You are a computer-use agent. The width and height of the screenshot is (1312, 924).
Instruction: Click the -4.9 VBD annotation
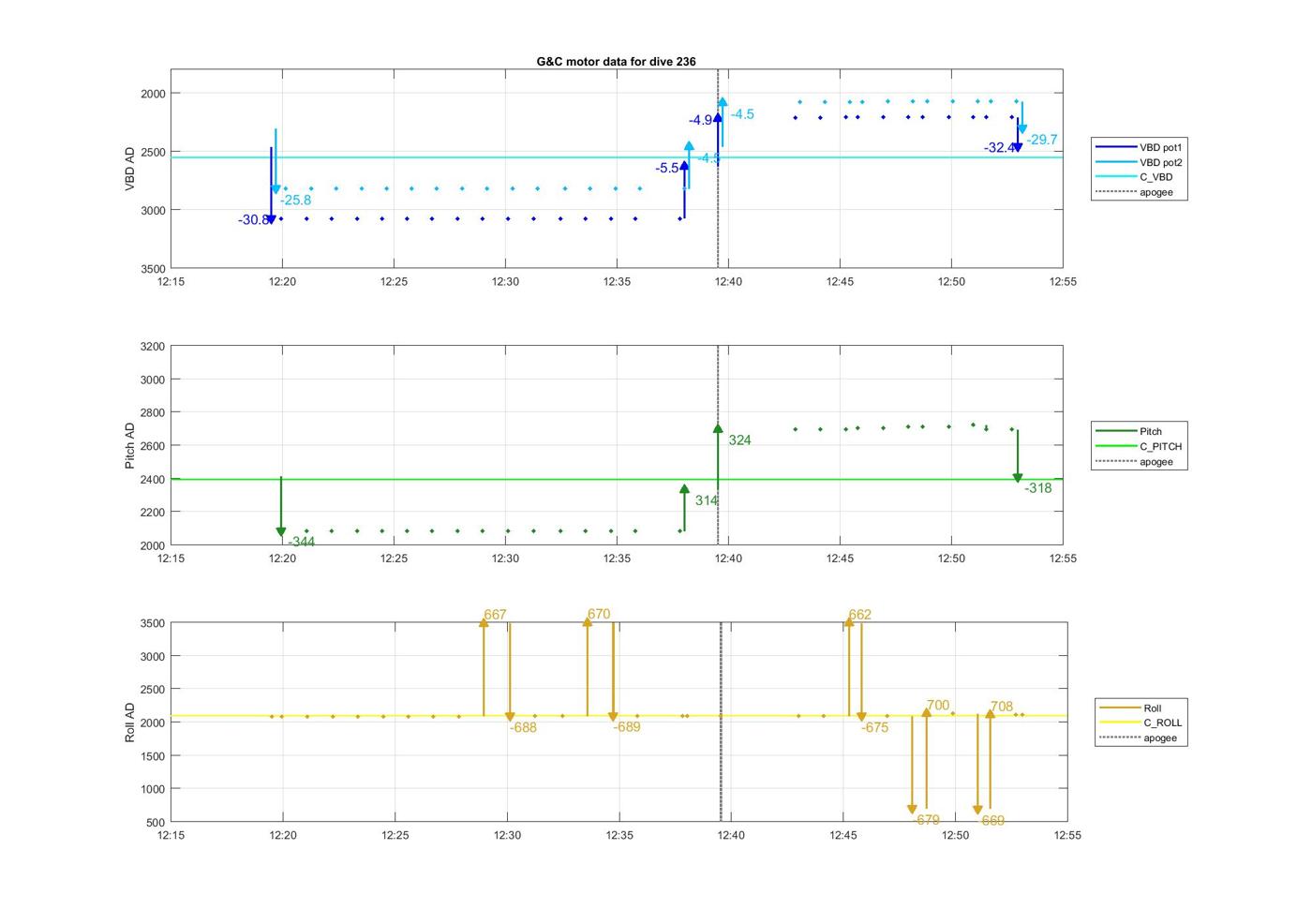(701, 120)
